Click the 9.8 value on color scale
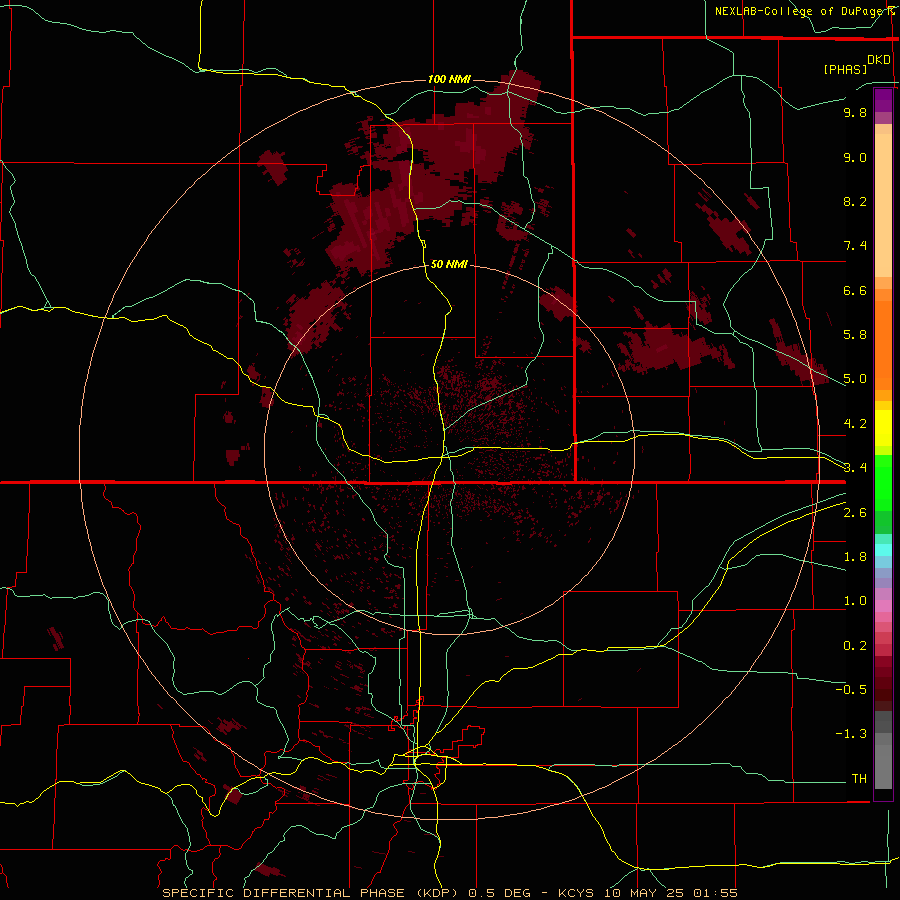Screen dimensions: 900x900 (x=855, y=112)
